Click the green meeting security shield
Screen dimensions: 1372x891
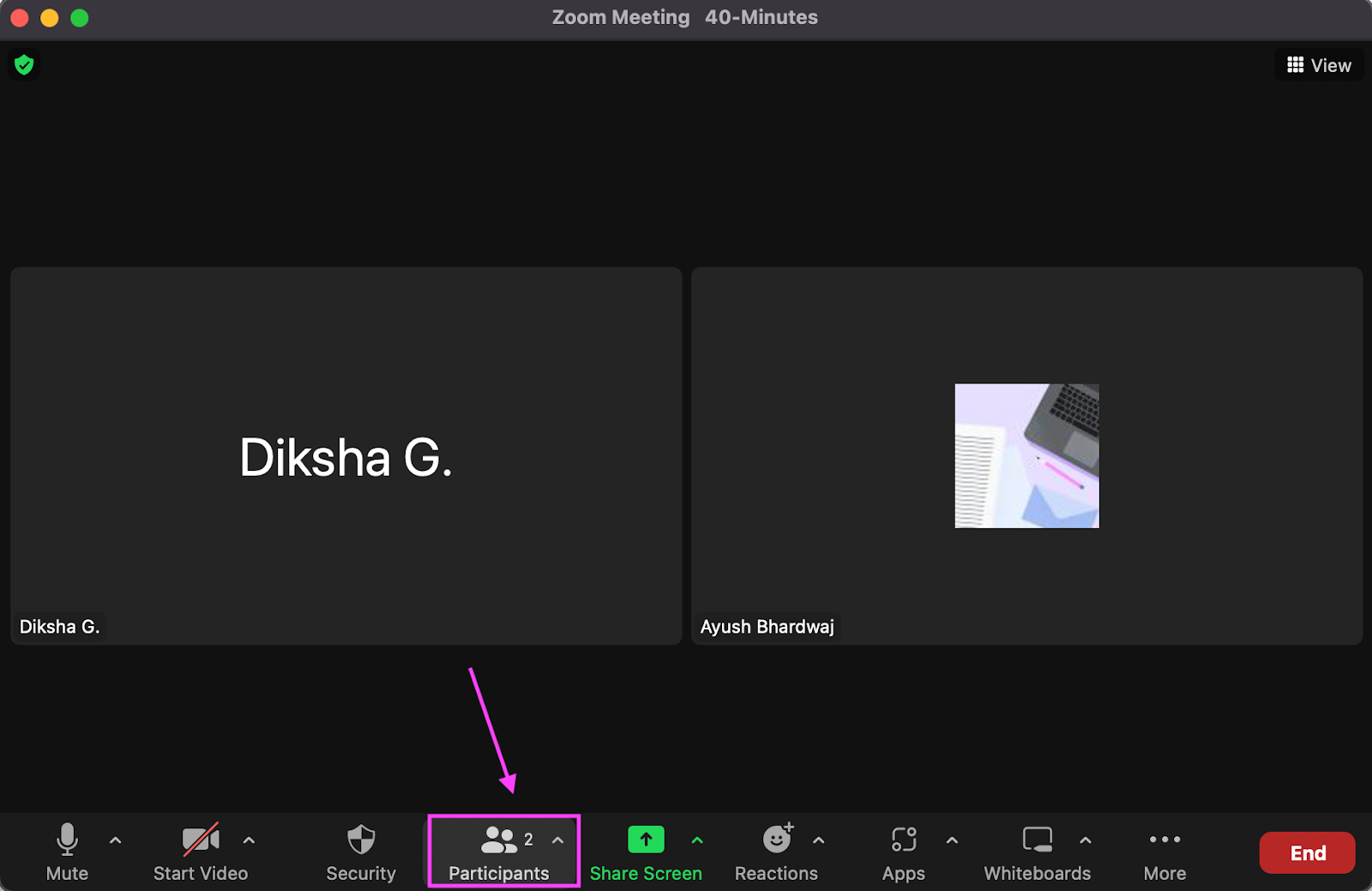pos(24,64)
